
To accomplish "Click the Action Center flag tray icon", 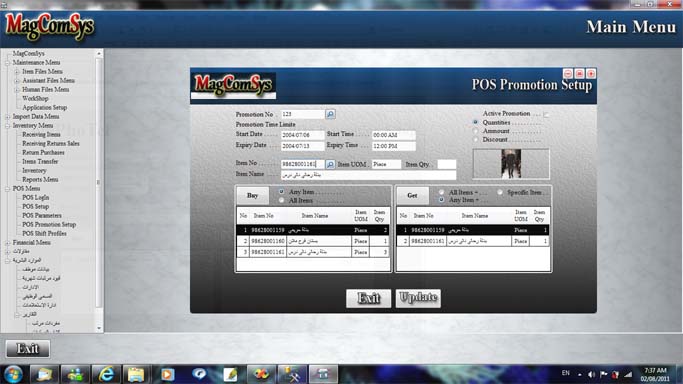I will 603,374.
